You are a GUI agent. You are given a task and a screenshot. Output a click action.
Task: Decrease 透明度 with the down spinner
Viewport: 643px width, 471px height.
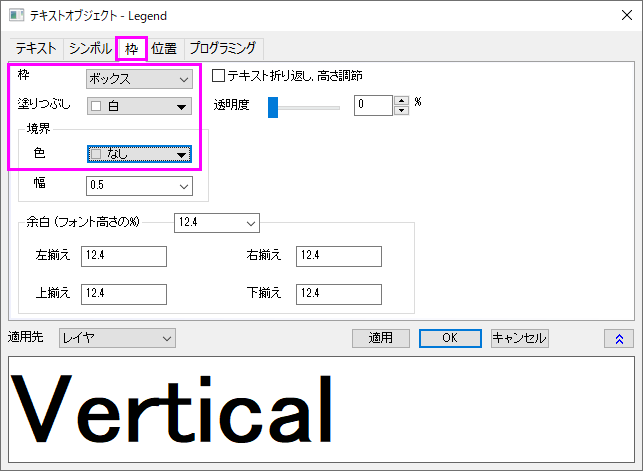pos(401,110)
